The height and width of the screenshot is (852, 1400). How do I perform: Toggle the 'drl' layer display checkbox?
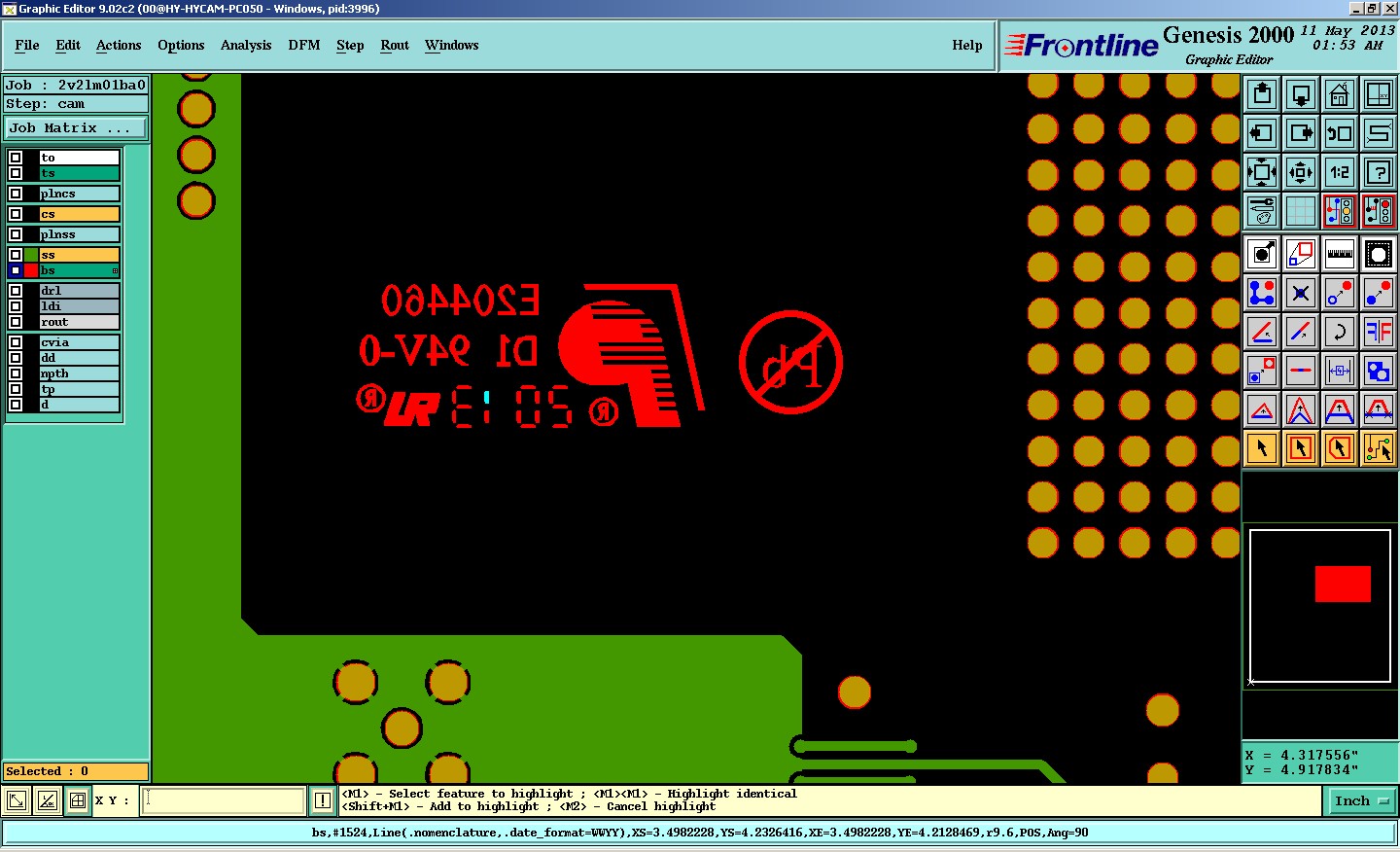click(16, 291)
